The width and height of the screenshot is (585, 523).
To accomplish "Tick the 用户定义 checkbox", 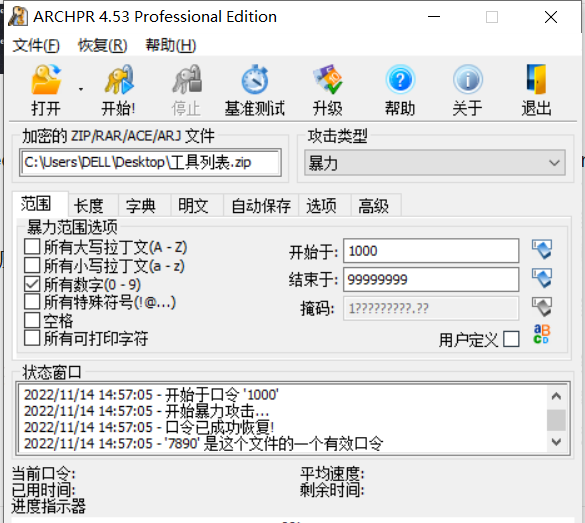I will pyautogui.click(x=511, y=339).
